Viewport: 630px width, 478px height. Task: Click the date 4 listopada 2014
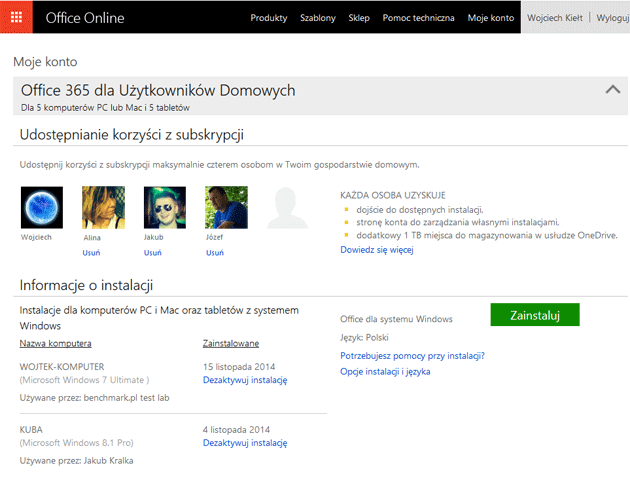[236, 429]
